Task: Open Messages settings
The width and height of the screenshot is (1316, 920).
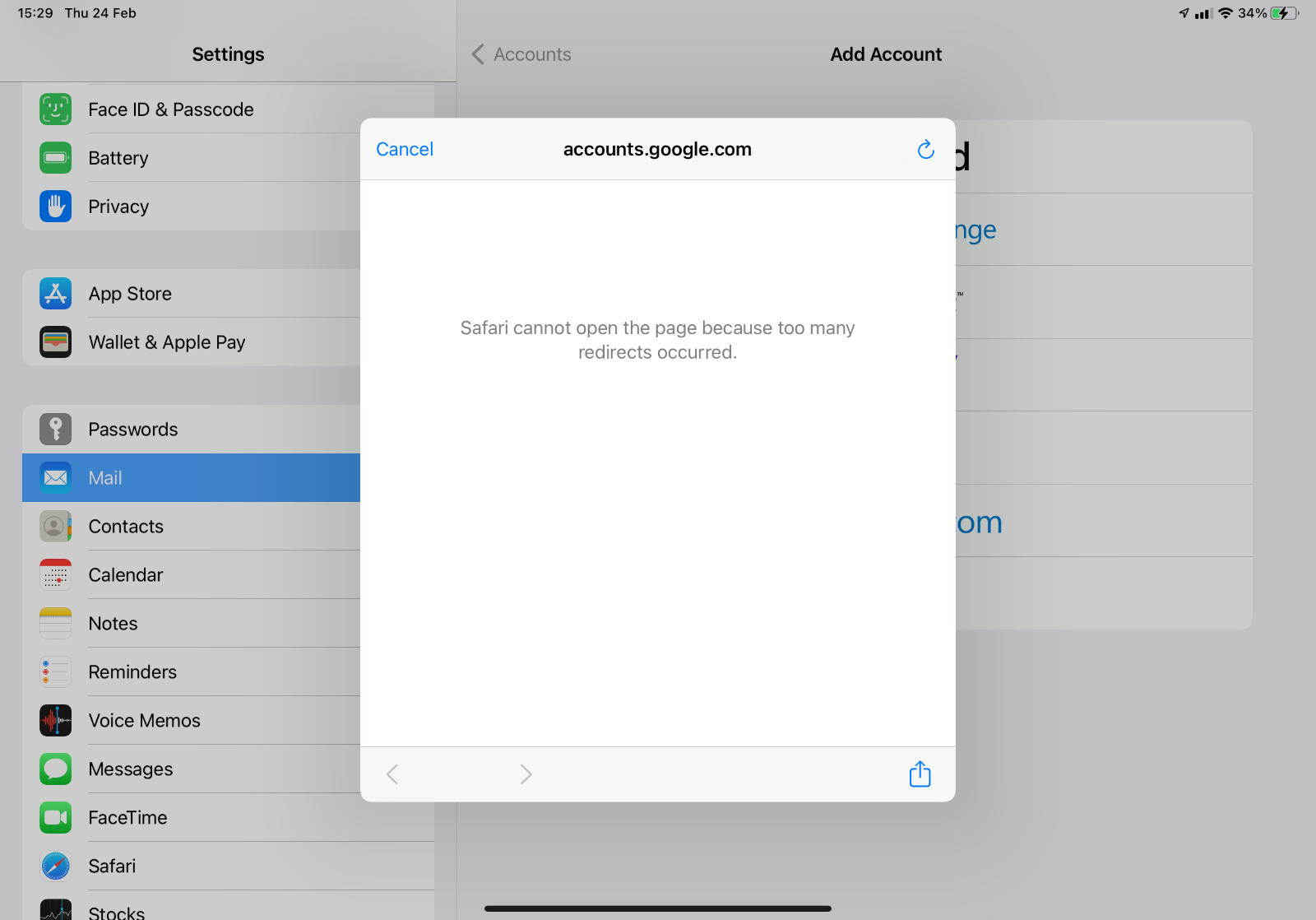Action: pyautogui.click(x=191, y=769)
